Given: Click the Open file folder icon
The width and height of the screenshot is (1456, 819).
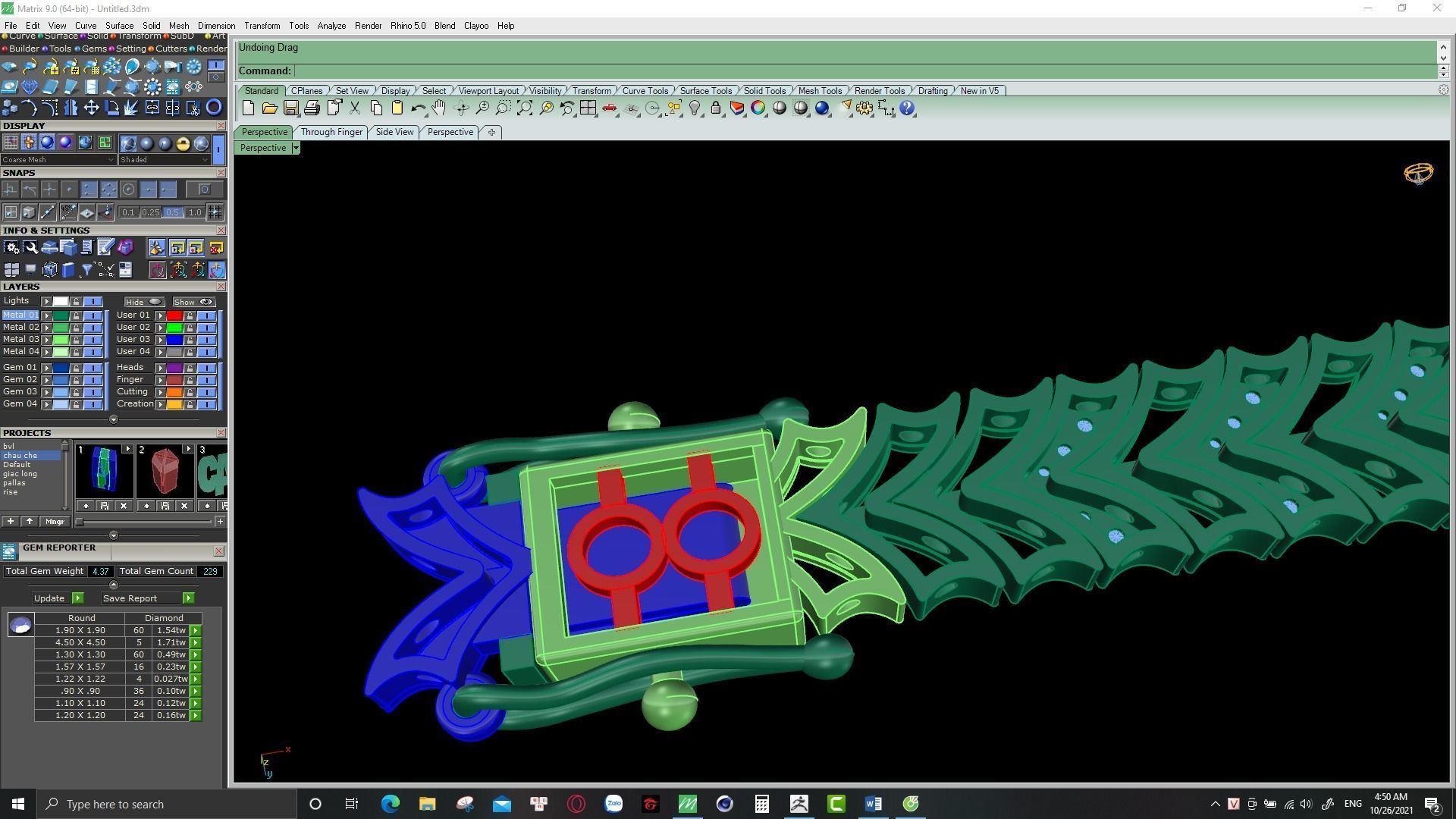Looking at the screenshot, I should (x=269, y=108).
